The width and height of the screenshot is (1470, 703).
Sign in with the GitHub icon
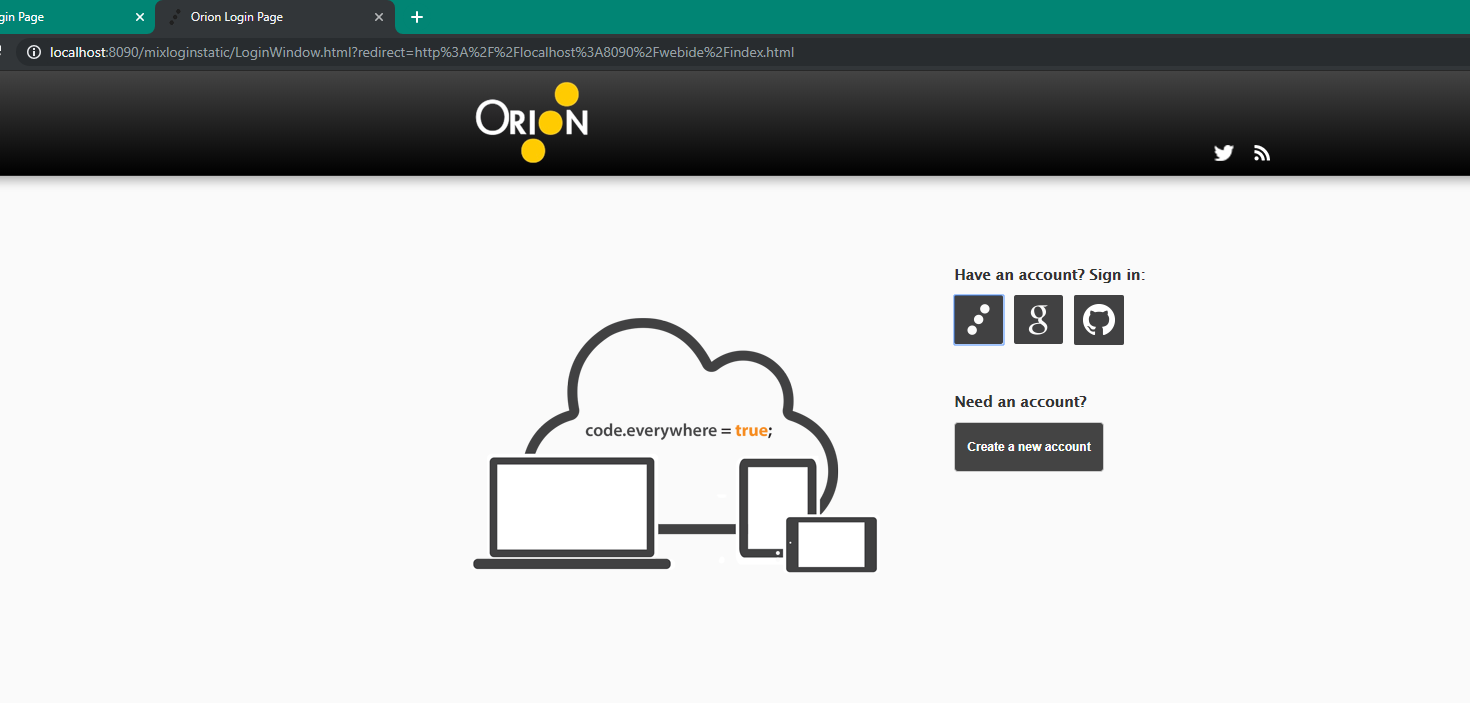tap(1099, 320)
